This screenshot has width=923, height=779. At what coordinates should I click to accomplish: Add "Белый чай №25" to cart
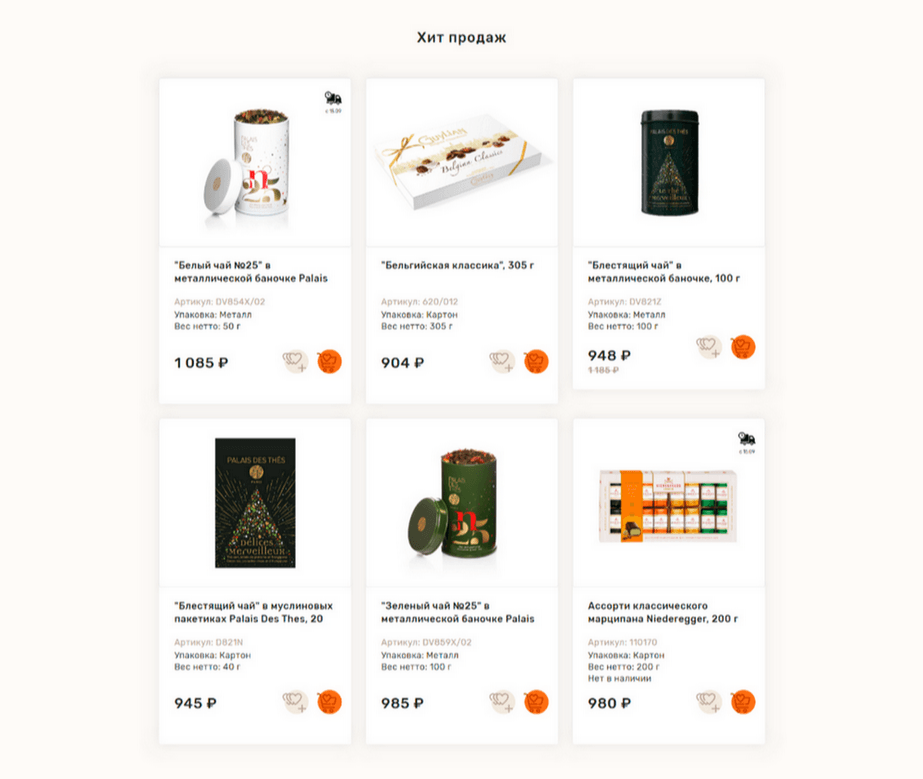[329, 362]
